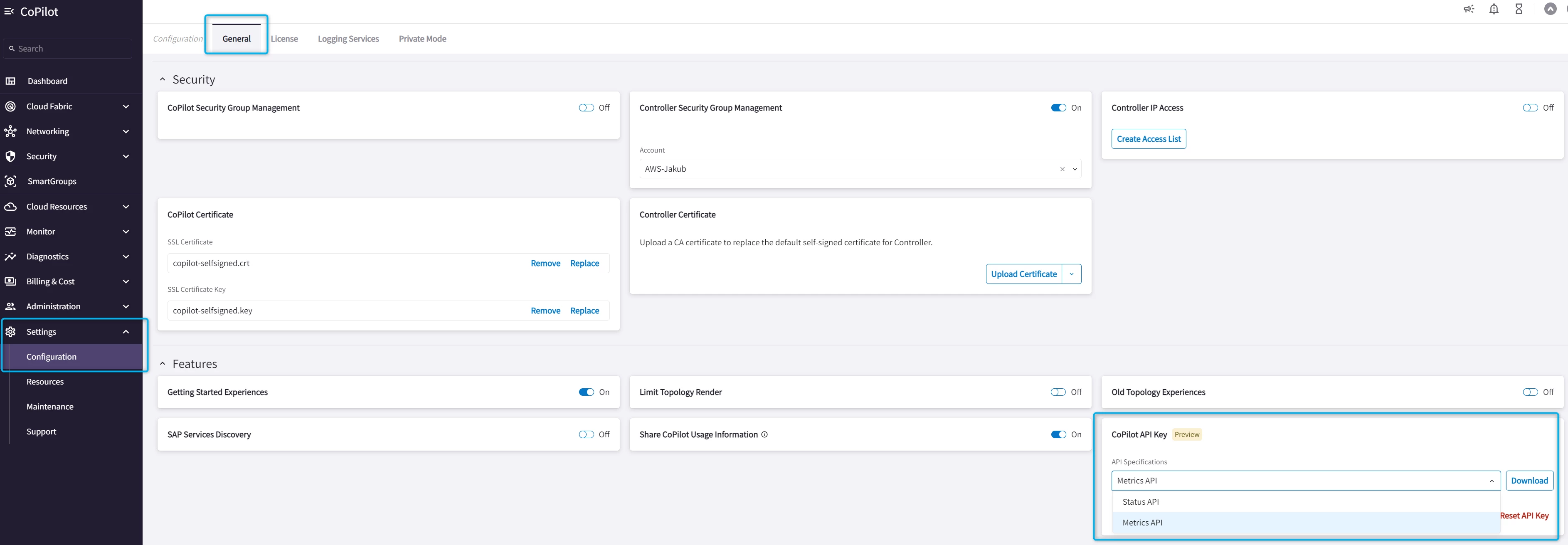
Task: Select Status API option
Action: pos(1306,502)
